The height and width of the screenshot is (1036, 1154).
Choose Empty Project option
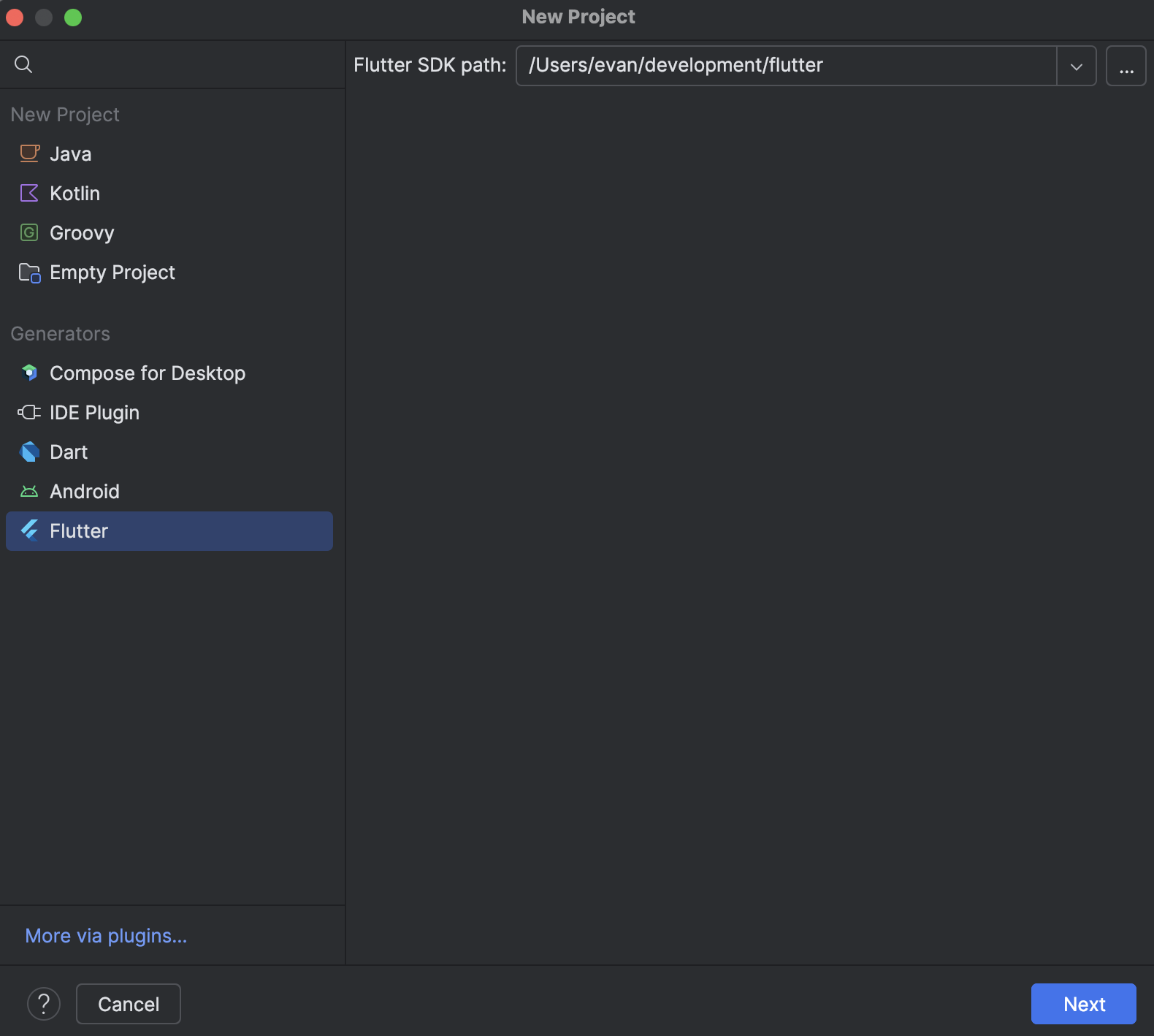tap(169, 272)
